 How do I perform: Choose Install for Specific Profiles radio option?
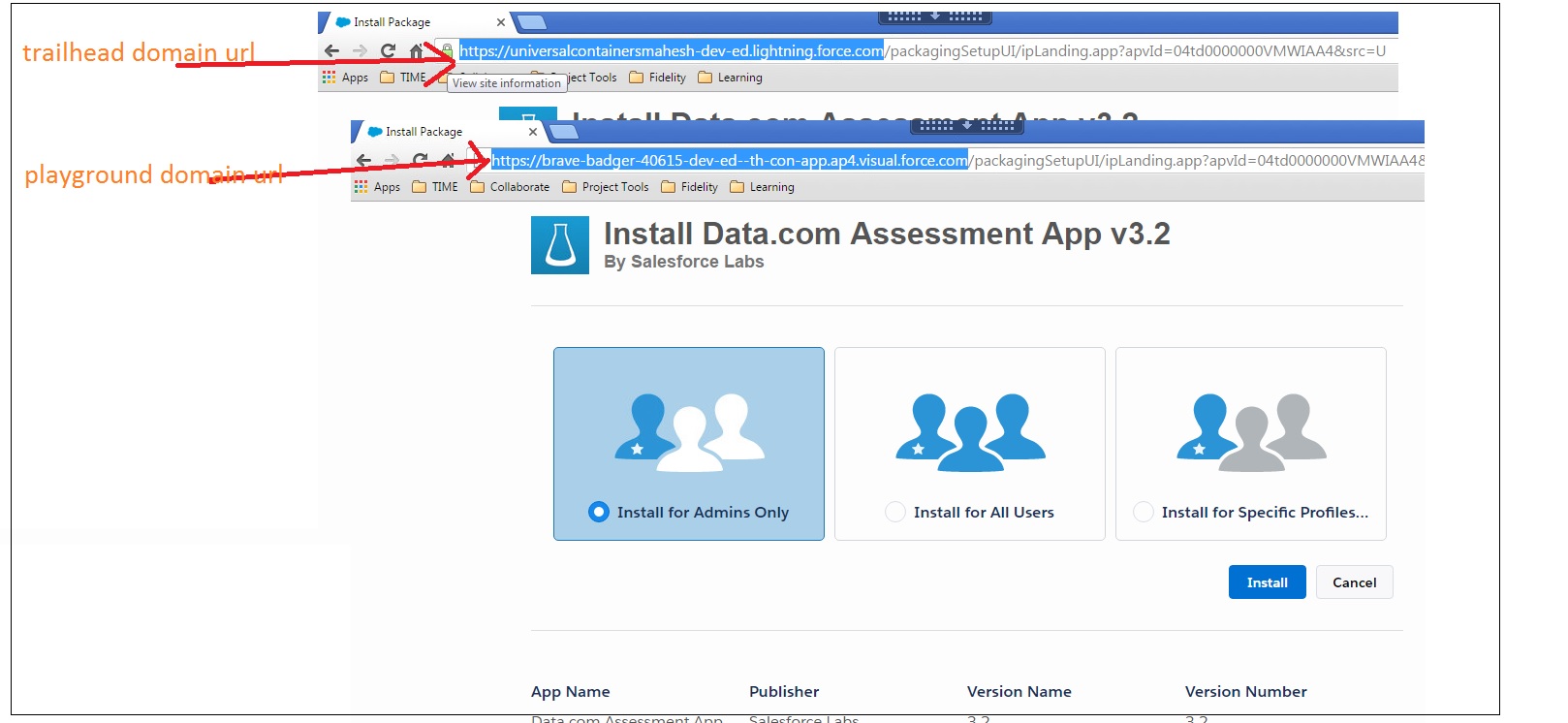pyautogui.click(x=1144, y=512)
